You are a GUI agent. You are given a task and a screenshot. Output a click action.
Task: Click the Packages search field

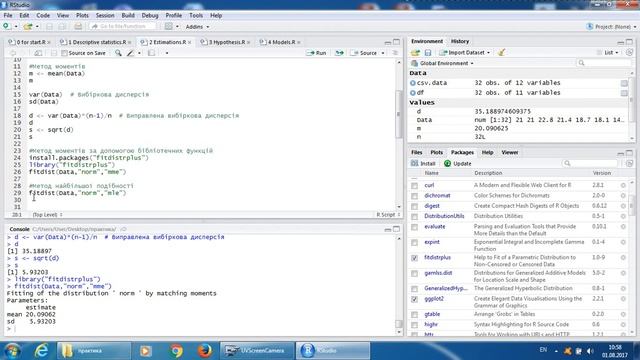point(590,163)
